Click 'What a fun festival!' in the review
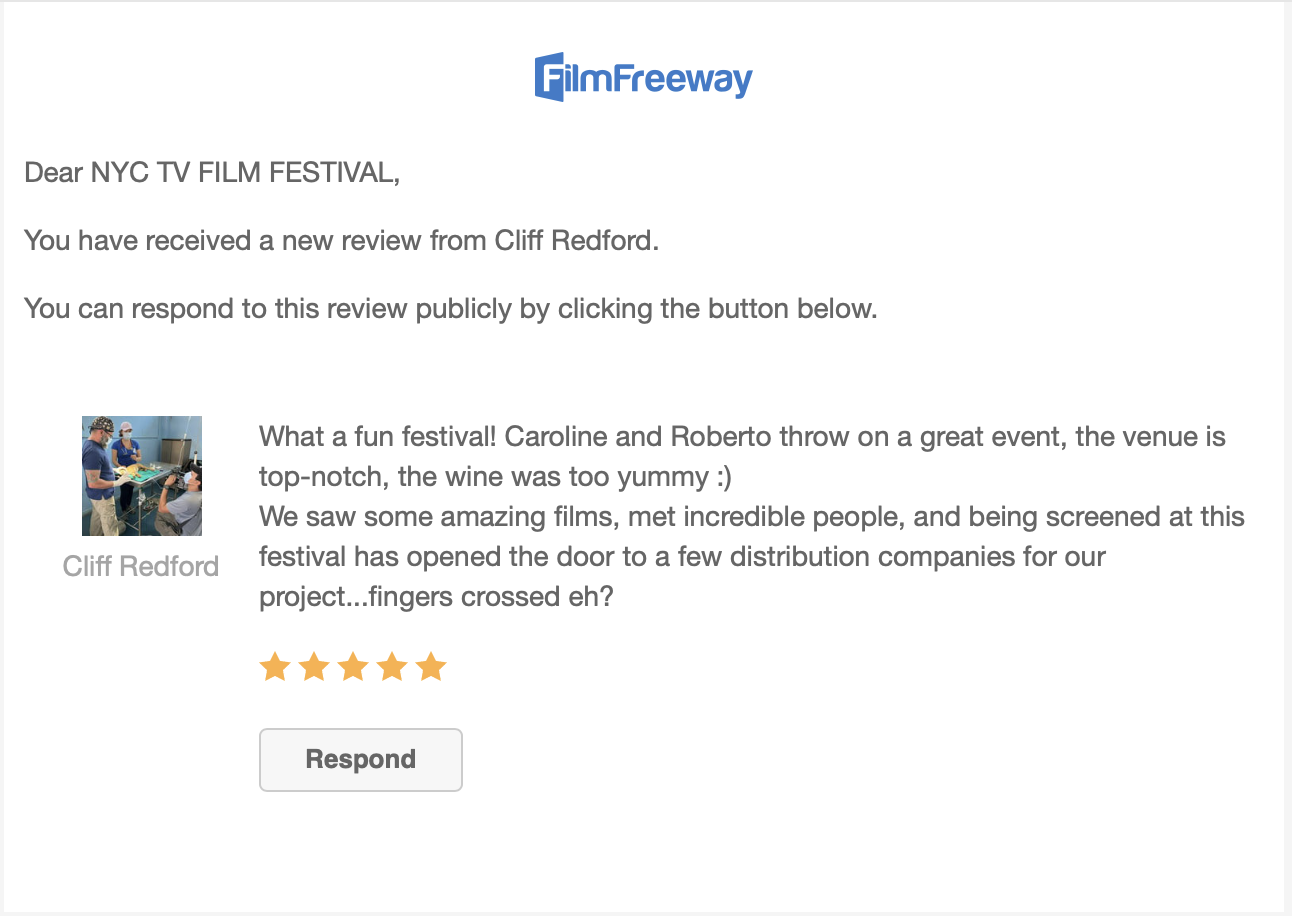The height and width of the screenshot is (916, 1292). [x=380, y=437]
